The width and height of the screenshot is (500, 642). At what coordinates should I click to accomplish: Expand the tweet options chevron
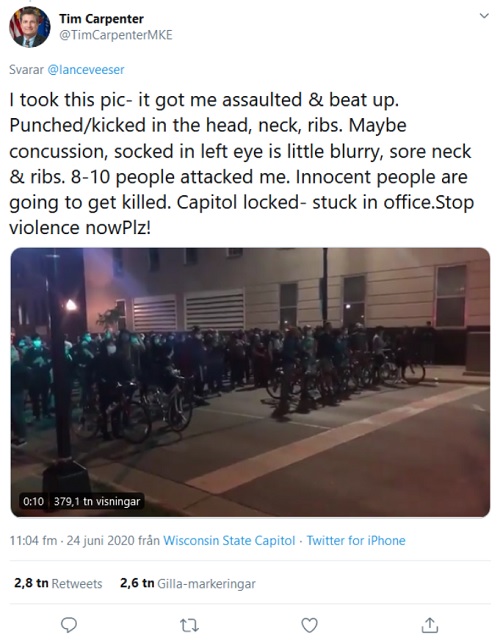[484, 16]
